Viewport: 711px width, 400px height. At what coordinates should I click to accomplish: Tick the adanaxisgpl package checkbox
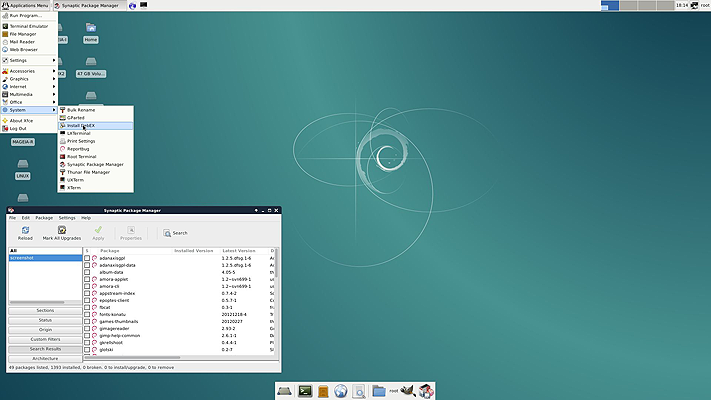click(x=87, y=258)
